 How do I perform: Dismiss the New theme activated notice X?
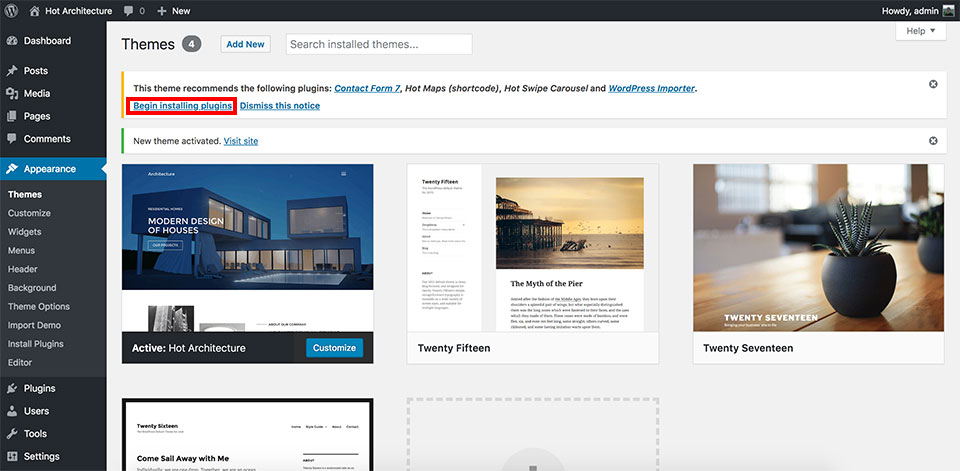(x=933, y=141)
